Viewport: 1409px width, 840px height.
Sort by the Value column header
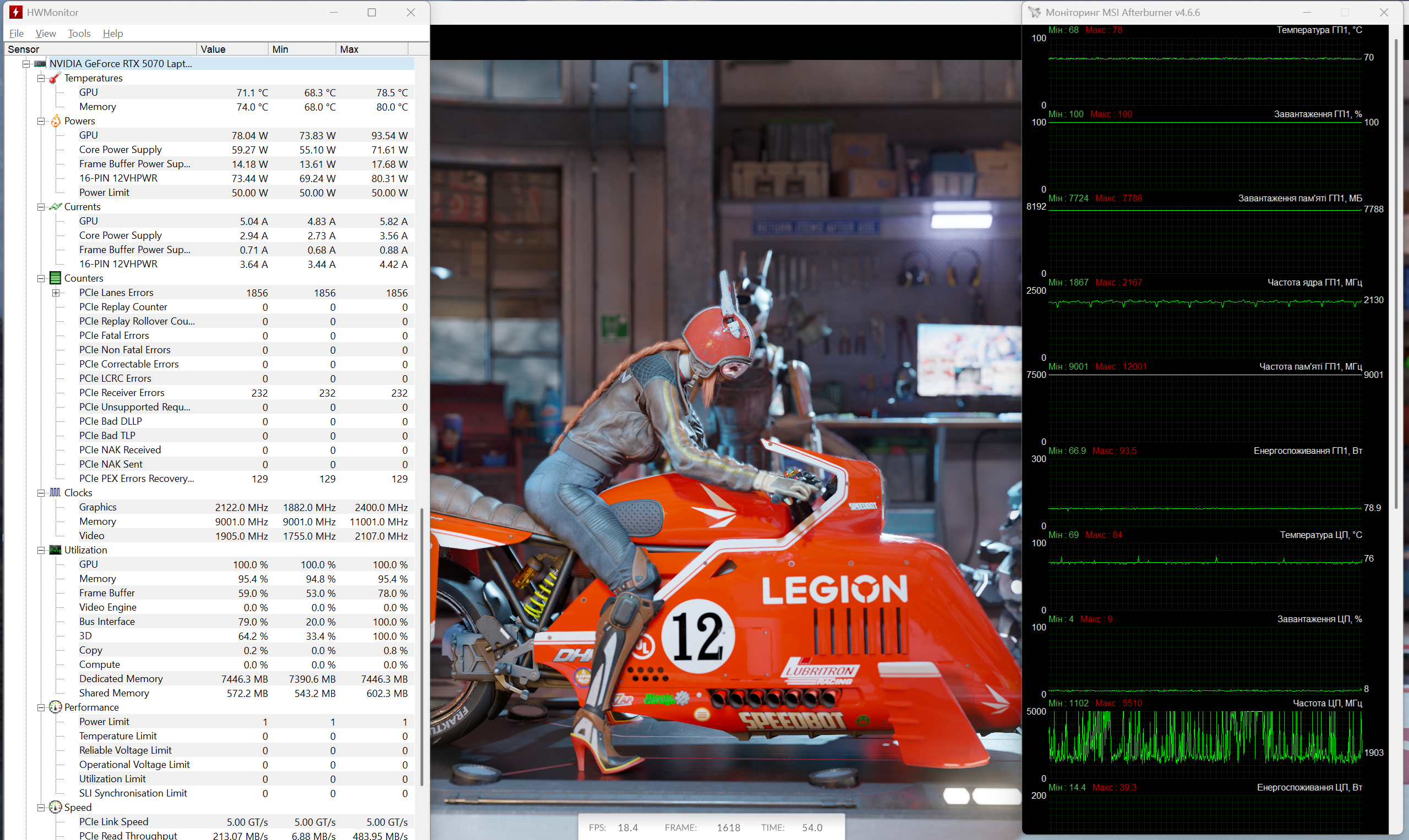pos(232,50)
